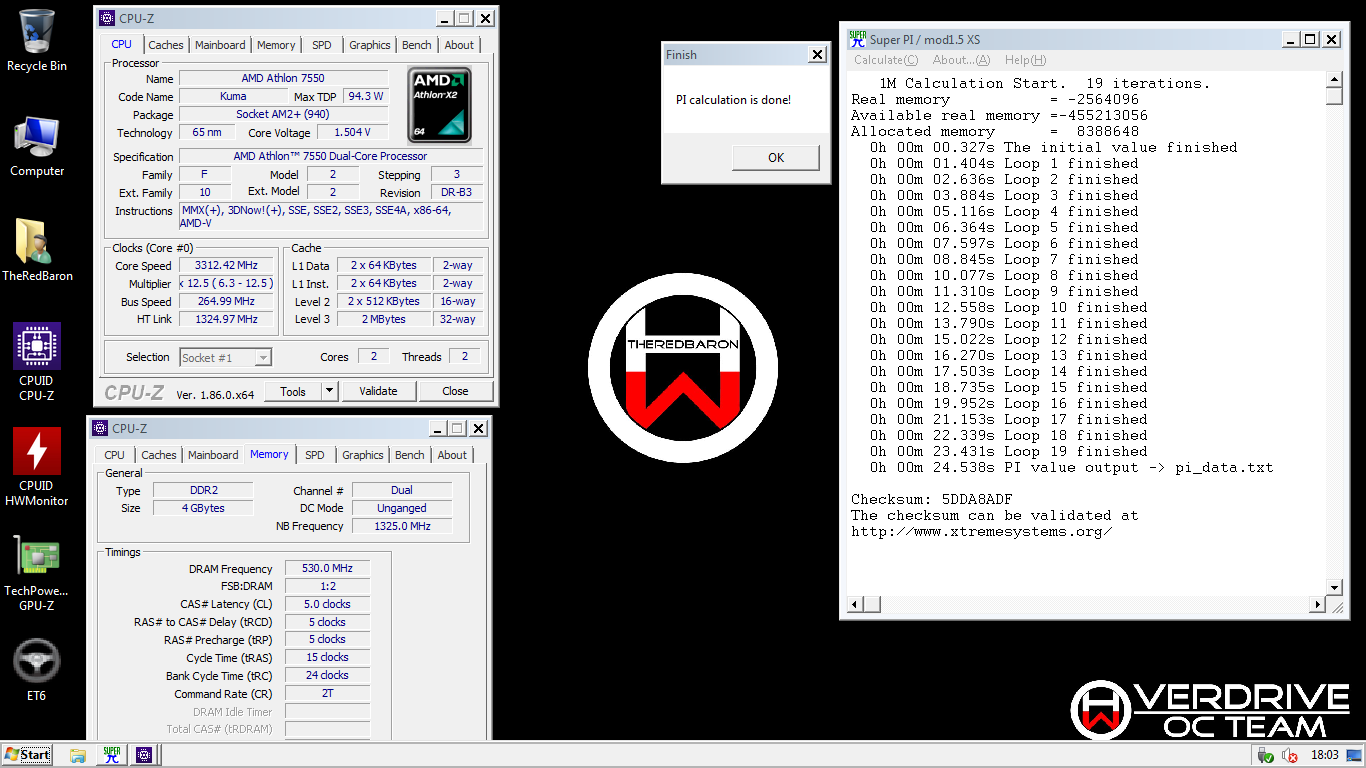Click AMD Athlon X2 logo in CPU-Z
The height and width of the screenshot is (768, 1366).
[x=440, y=105]
